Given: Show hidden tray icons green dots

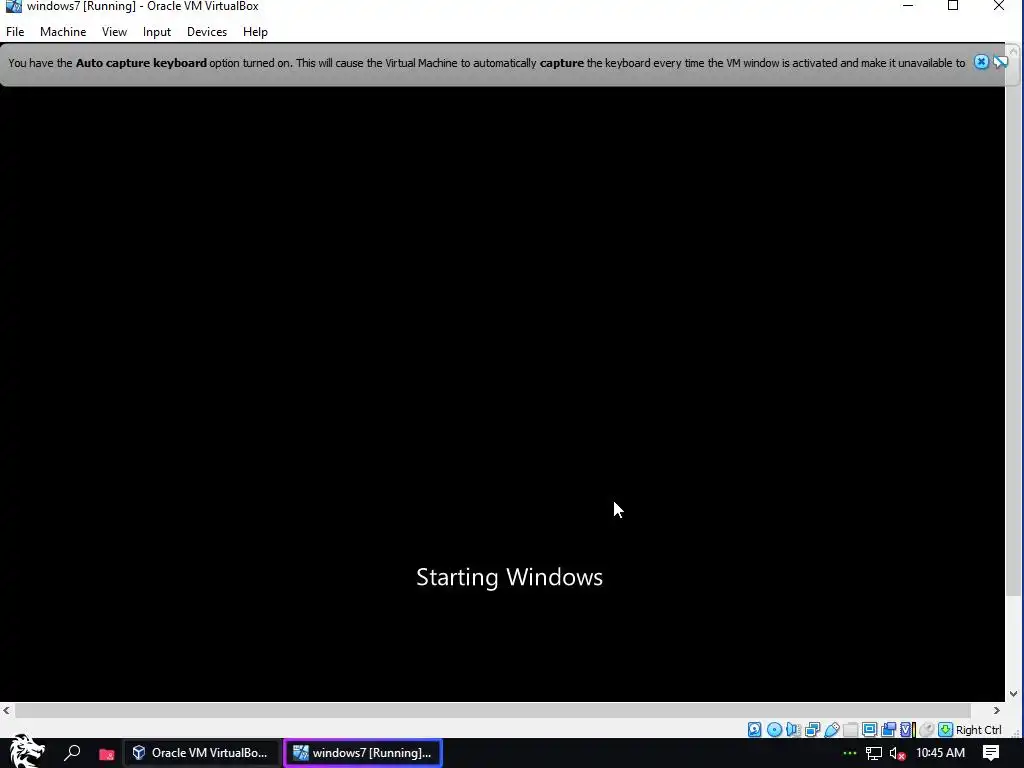Looking at the screenshot, I should 849,754.
